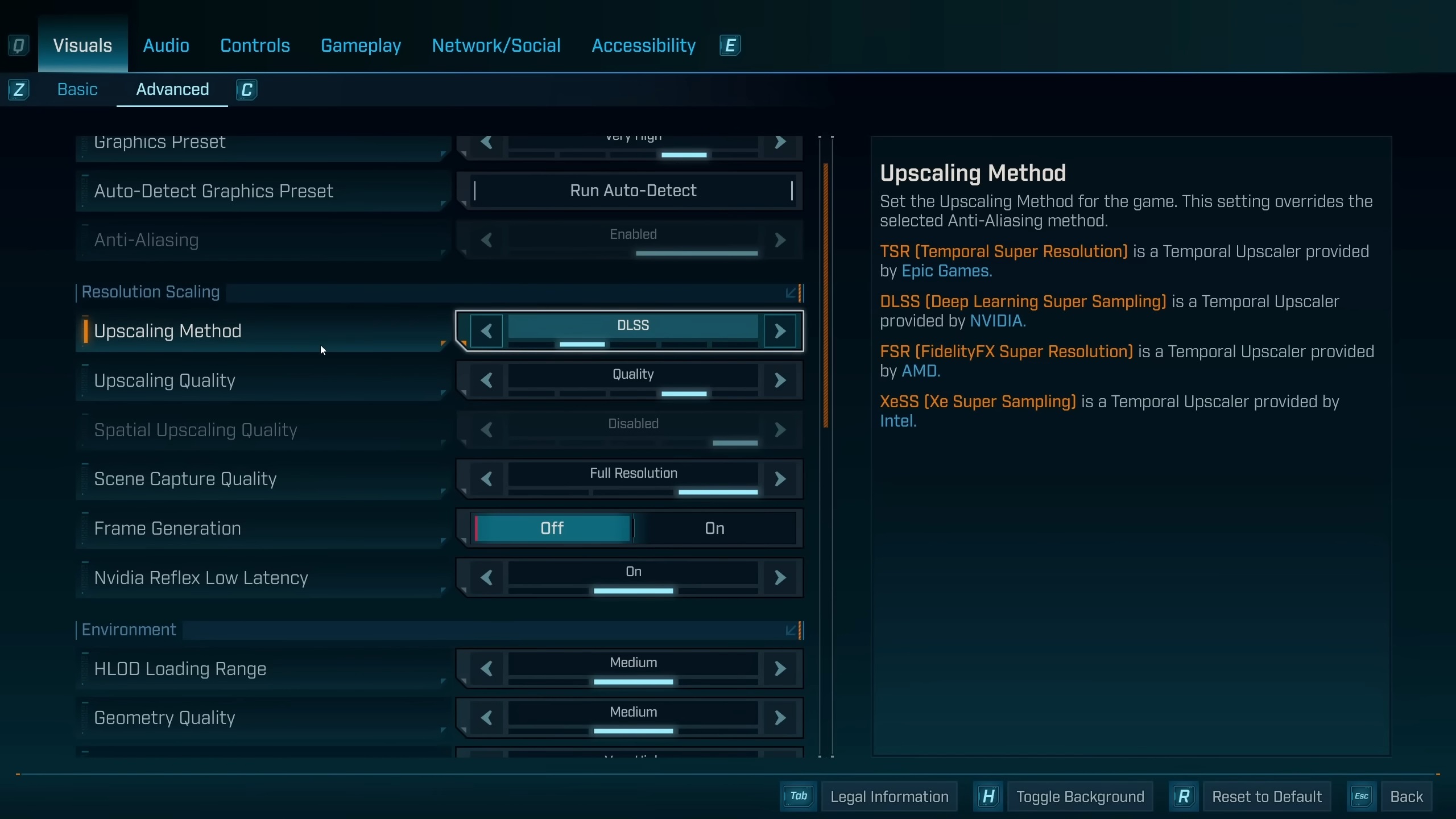Viewport: 1456px width, 819px height.
Task: Click the Tab key icon near Legal Information
Action: (797, 796)
